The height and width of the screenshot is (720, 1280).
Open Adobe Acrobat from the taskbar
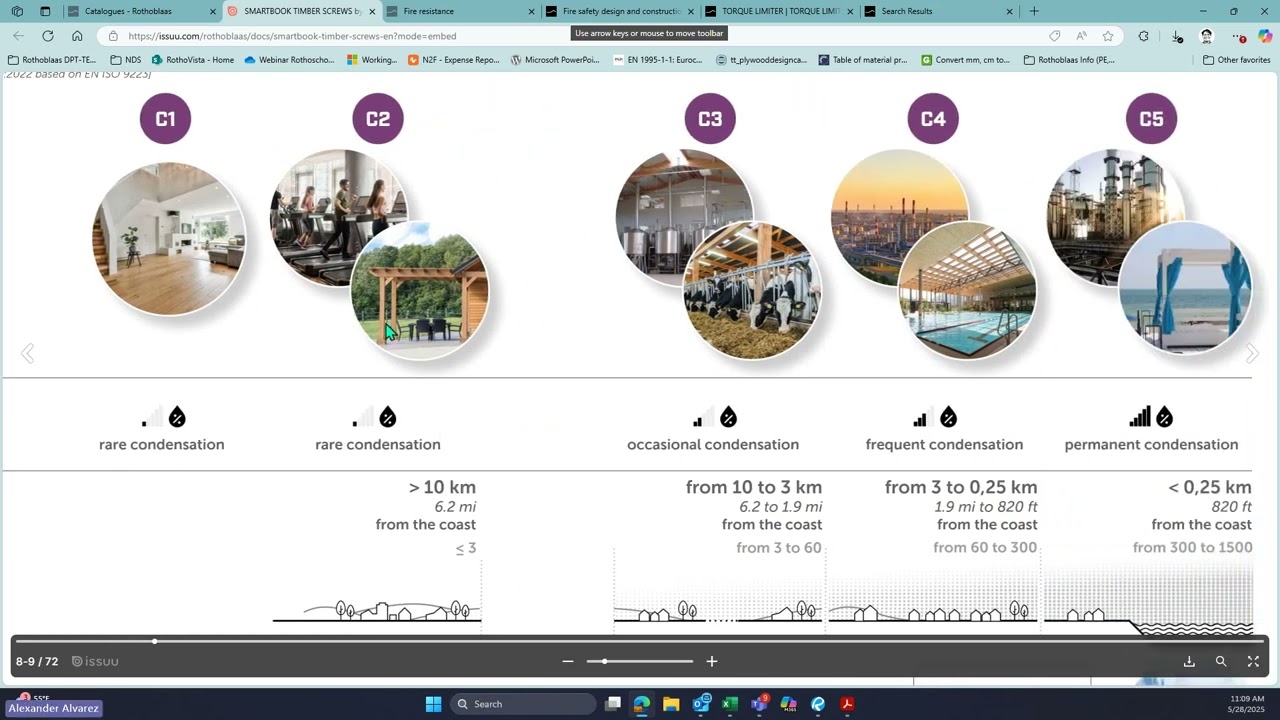(x=847, y=704)
